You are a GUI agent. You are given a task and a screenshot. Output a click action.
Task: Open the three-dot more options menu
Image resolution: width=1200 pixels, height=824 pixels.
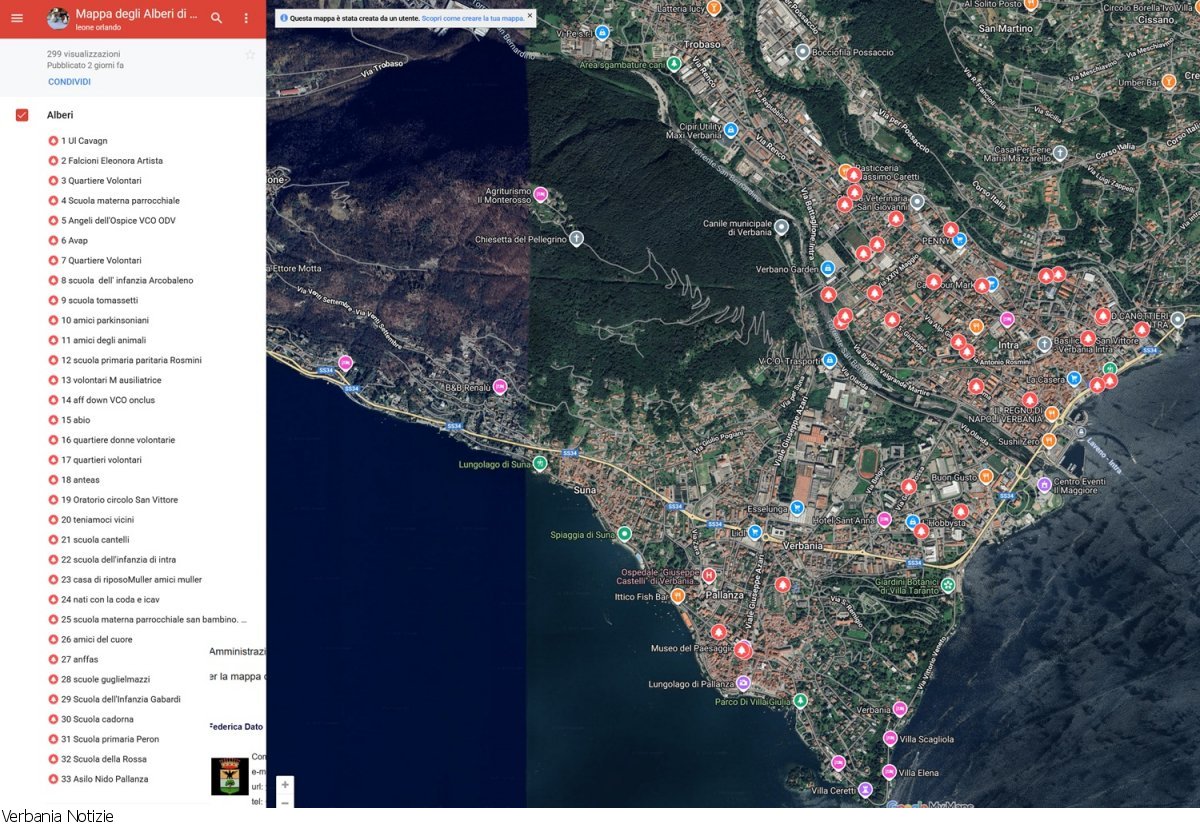(246, 18)
